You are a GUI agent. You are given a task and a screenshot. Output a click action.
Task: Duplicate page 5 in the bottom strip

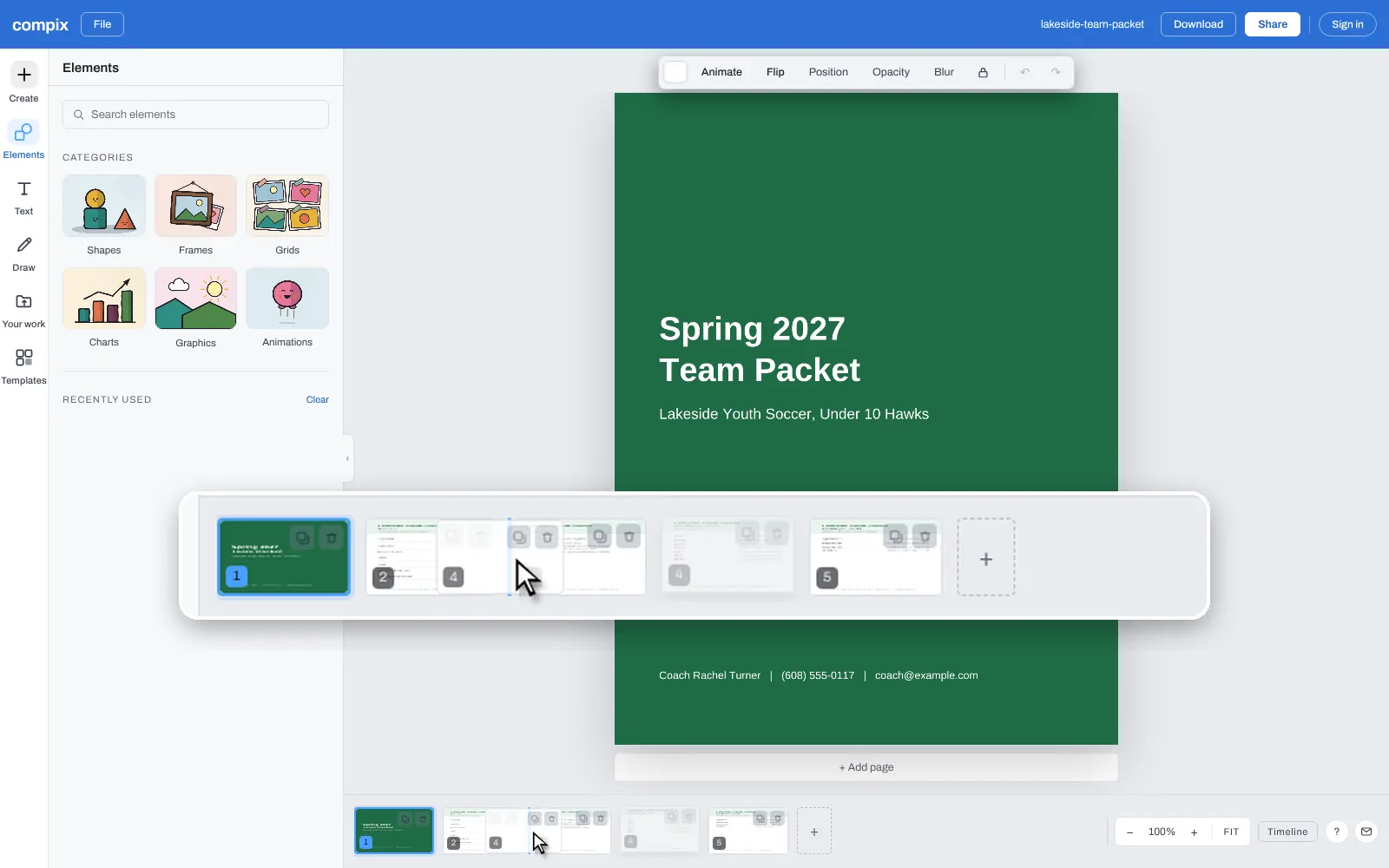coord(760,819)
